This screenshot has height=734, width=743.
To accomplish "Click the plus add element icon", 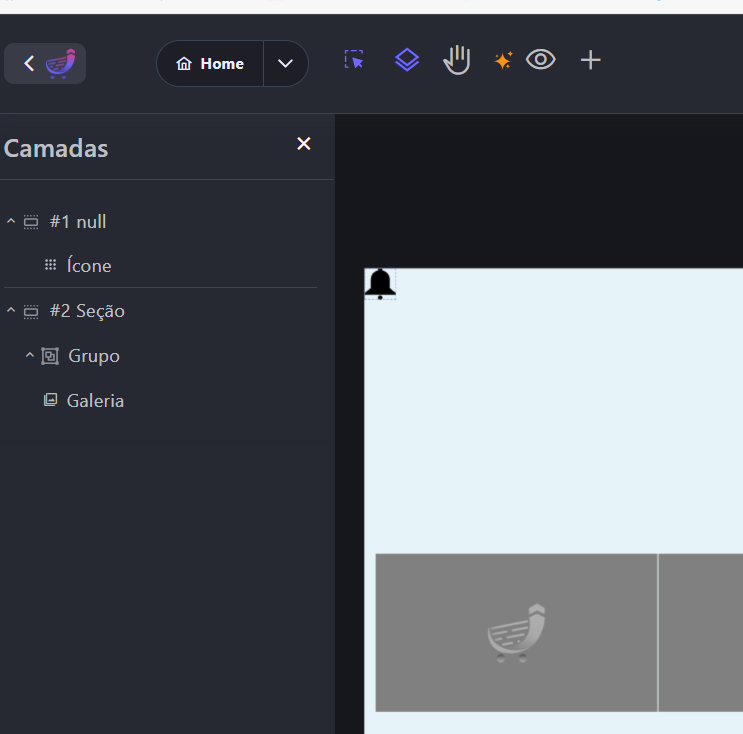I will point(591,60).
